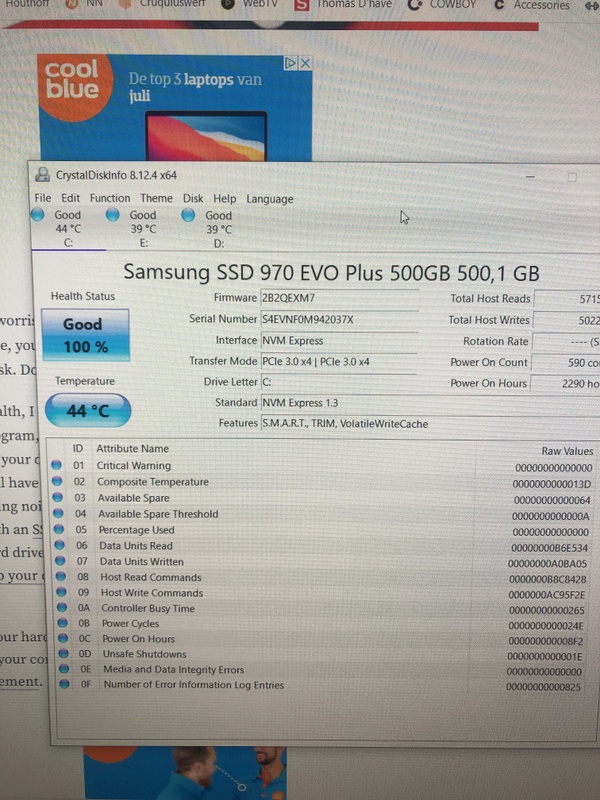Select the Composite Temperature attribute name
600x800 pixels.
(153, 482)
